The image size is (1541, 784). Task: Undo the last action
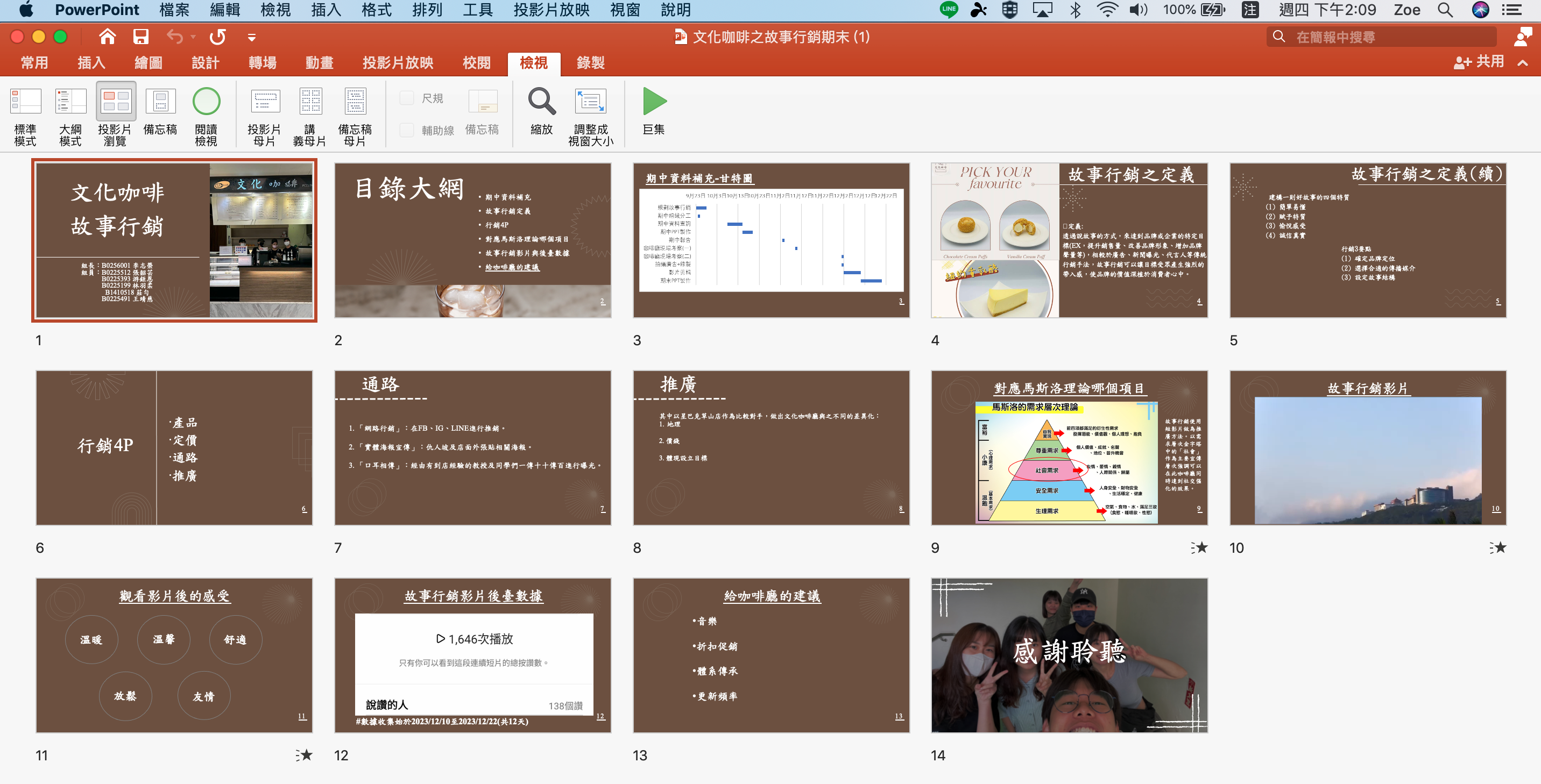pos(175,37)
